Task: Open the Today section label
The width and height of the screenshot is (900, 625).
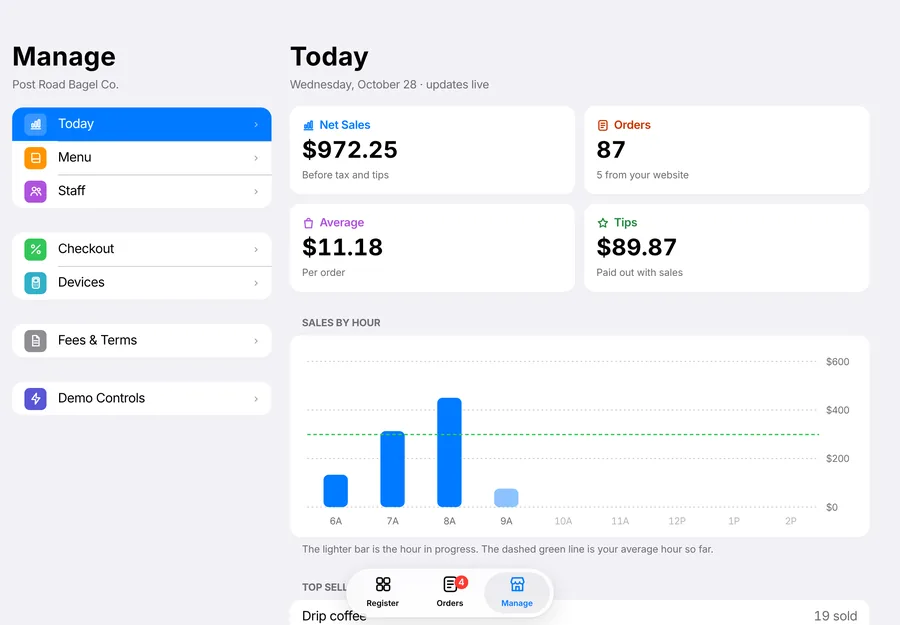Action: point(76,124)
